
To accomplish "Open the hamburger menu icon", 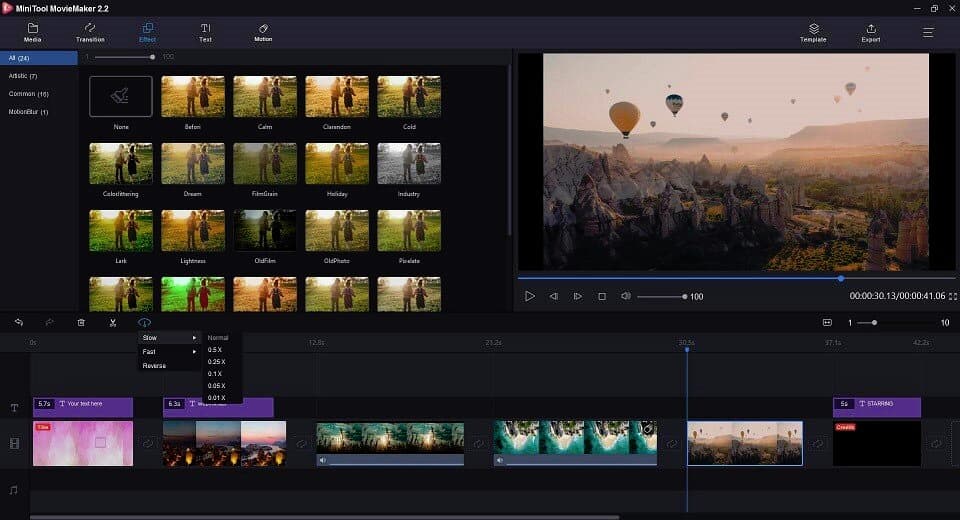I will tap(928, 32).
